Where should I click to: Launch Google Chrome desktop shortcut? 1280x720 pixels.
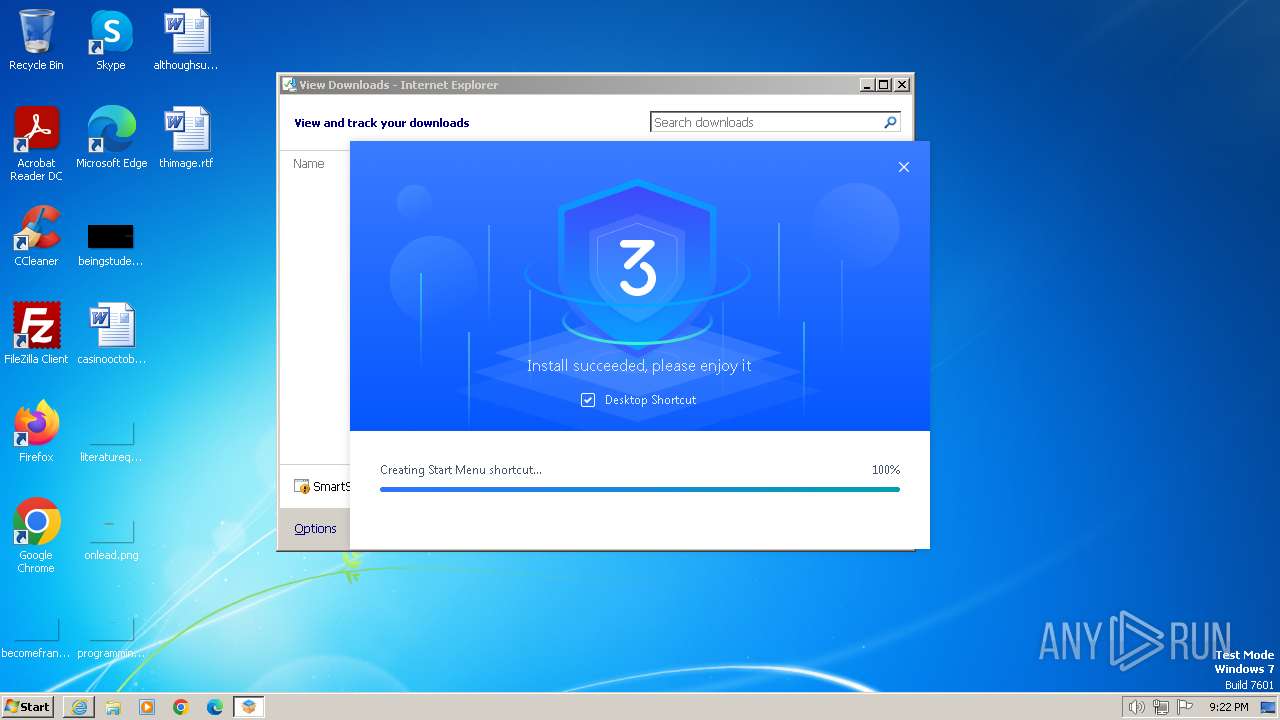point(36,536)
